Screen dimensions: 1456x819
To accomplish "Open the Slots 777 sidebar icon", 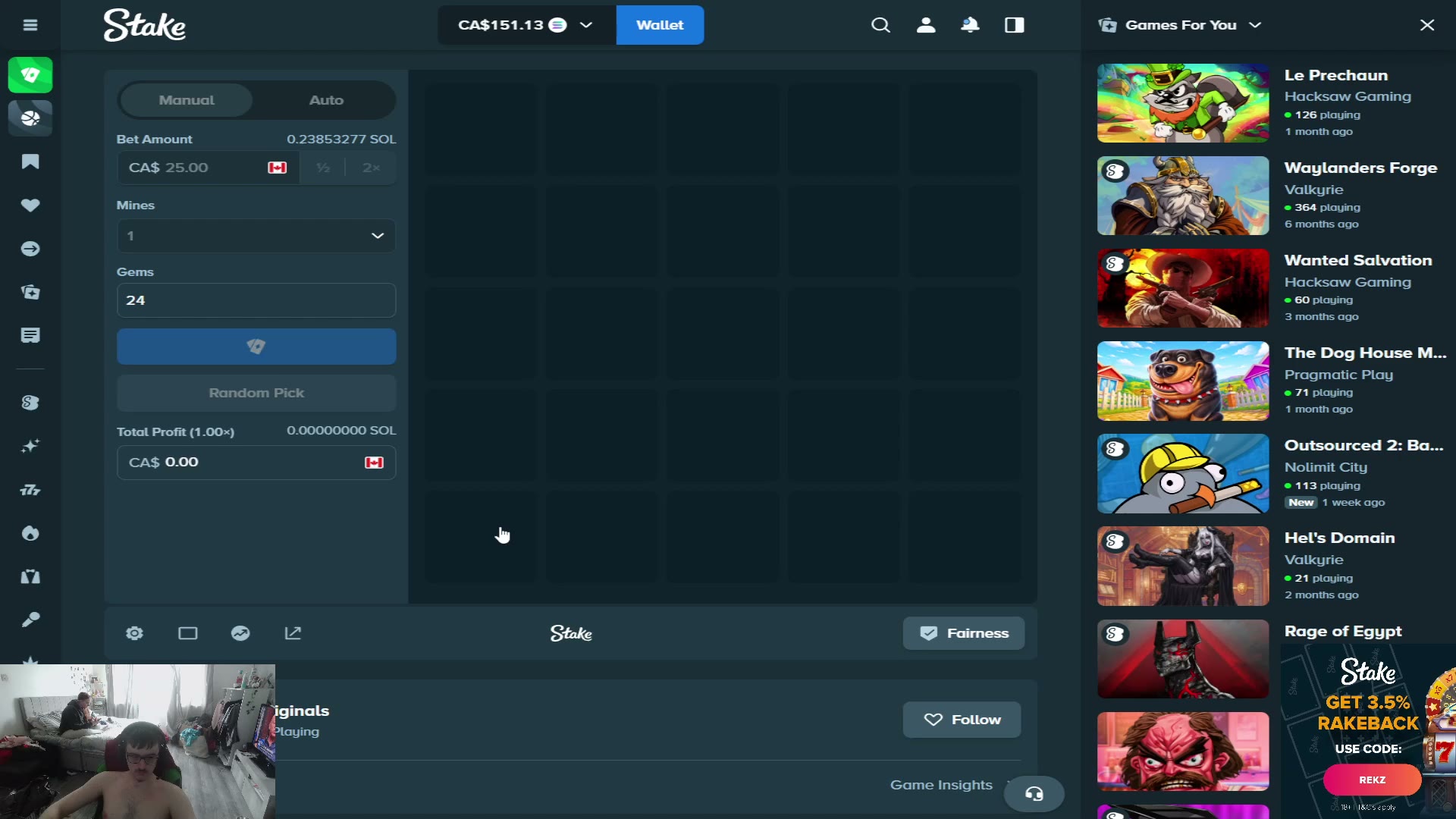I will pos(30,490).
